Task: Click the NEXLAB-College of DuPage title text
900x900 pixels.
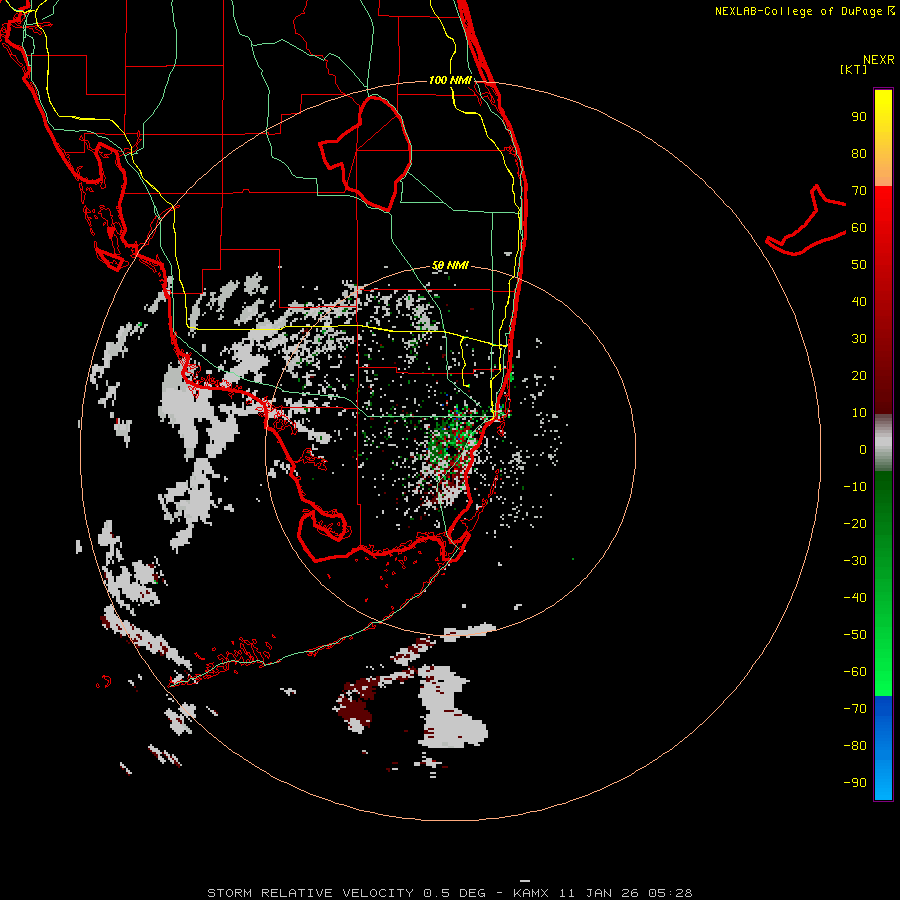Action: pos(798,11)
